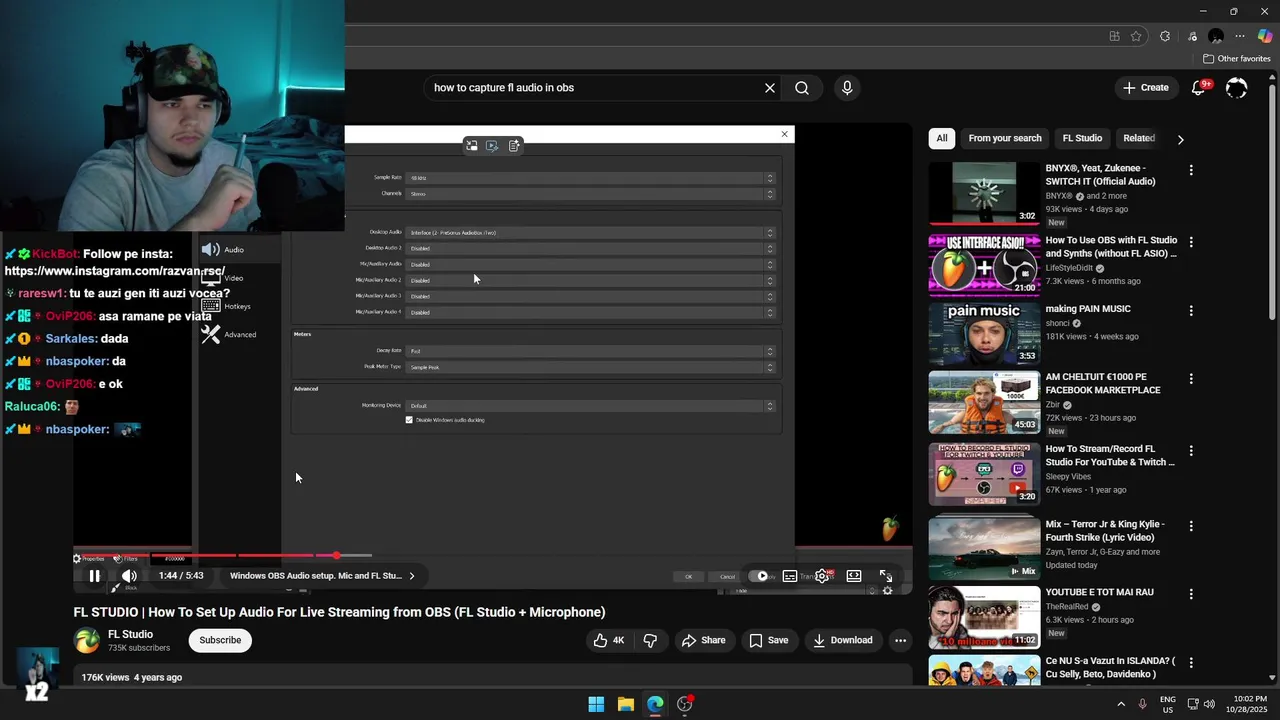
Task: Clear the YouTube search text with the X
Action: (770, 88)
